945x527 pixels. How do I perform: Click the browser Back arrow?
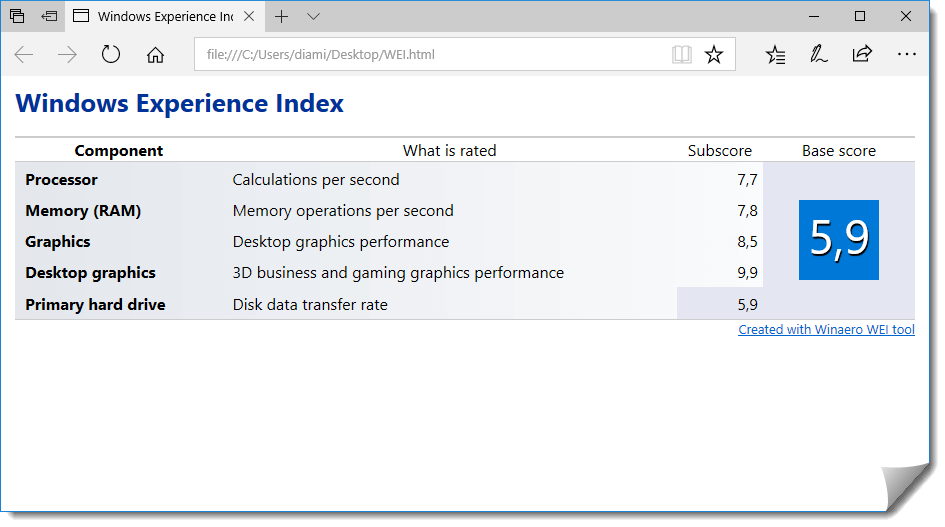[24, 55]
